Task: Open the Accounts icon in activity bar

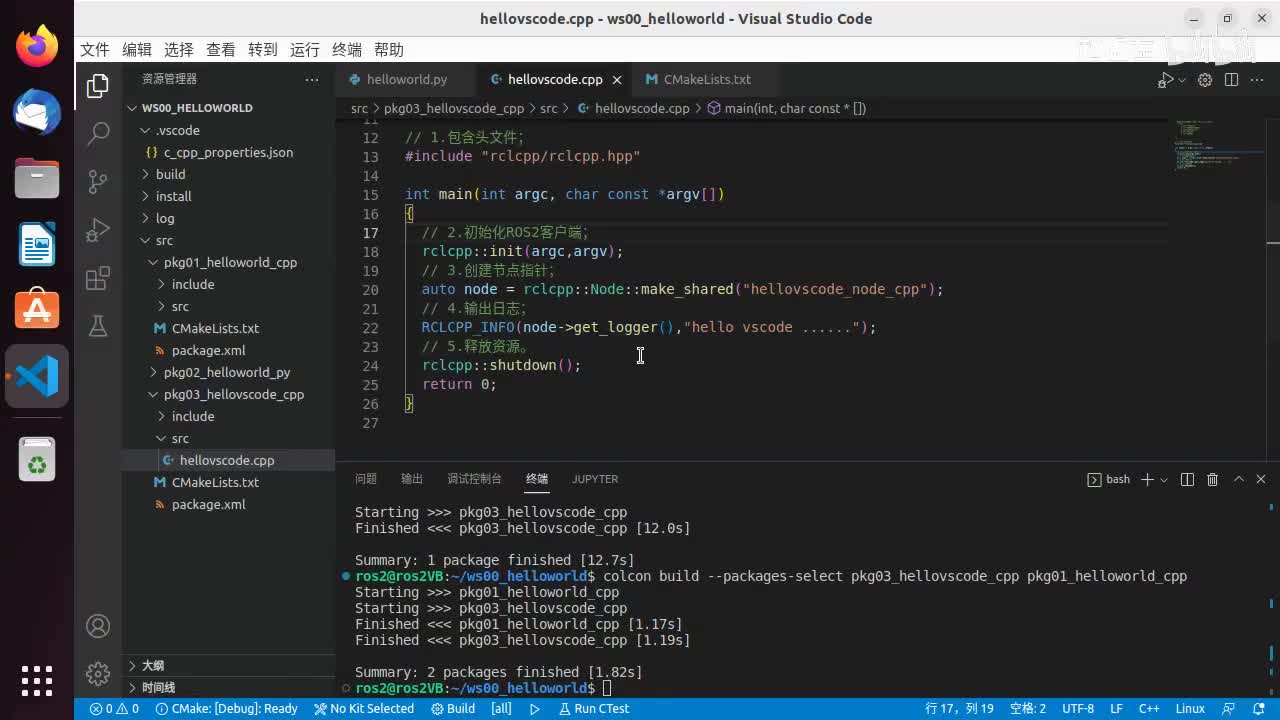Action: pos(98,626)
